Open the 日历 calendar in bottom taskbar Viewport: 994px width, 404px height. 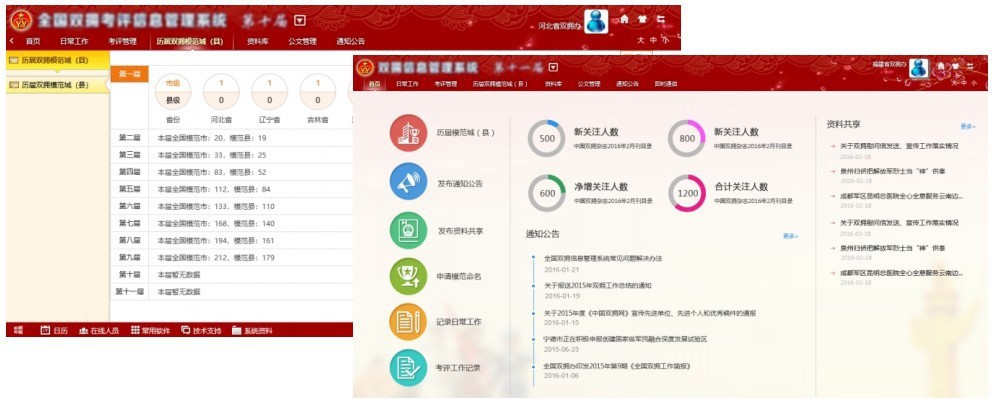[54, 330]
